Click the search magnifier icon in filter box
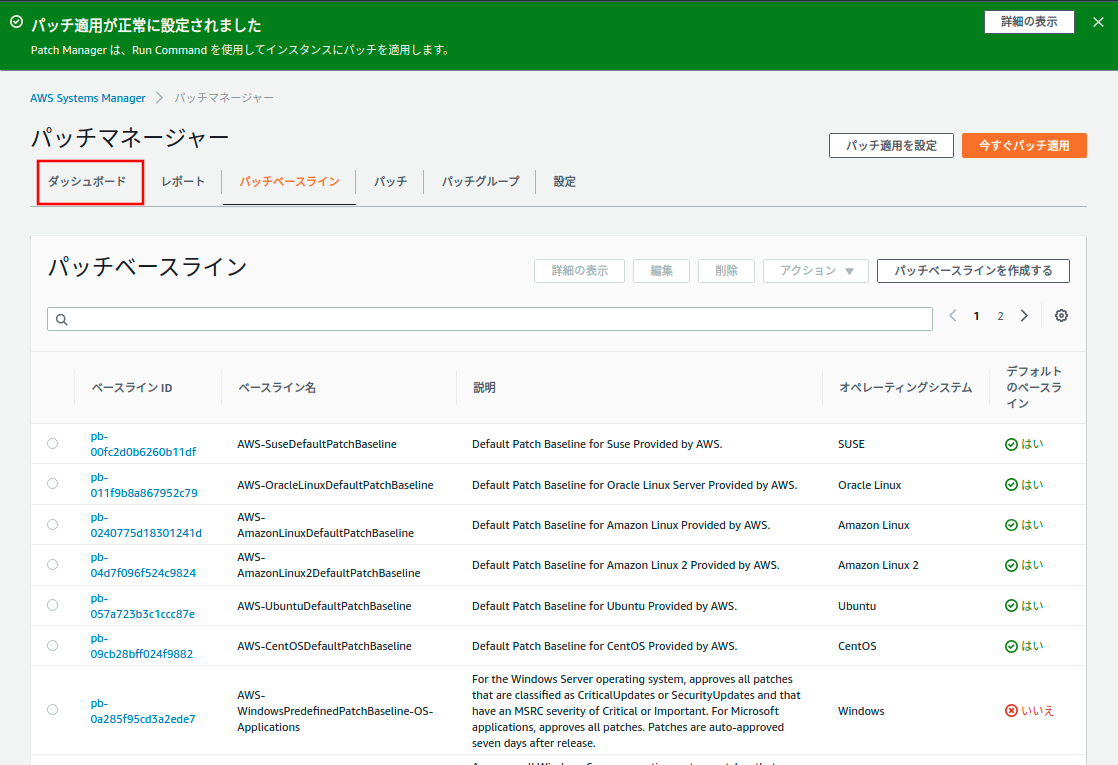The image size is (1118, 765). (x=62, y=319)
